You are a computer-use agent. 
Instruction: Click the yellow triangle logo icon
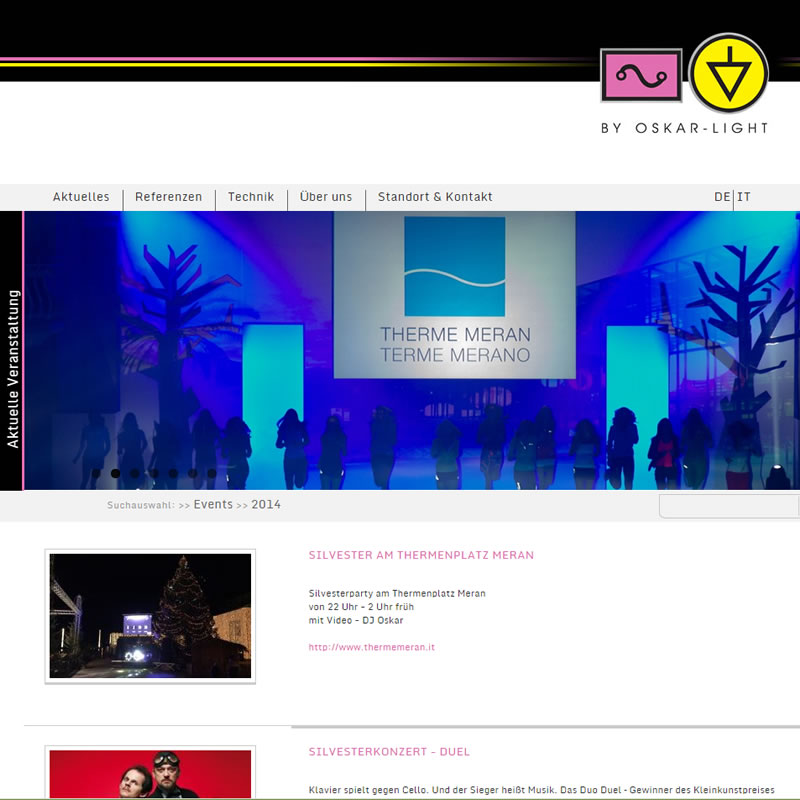pos(728,73)
